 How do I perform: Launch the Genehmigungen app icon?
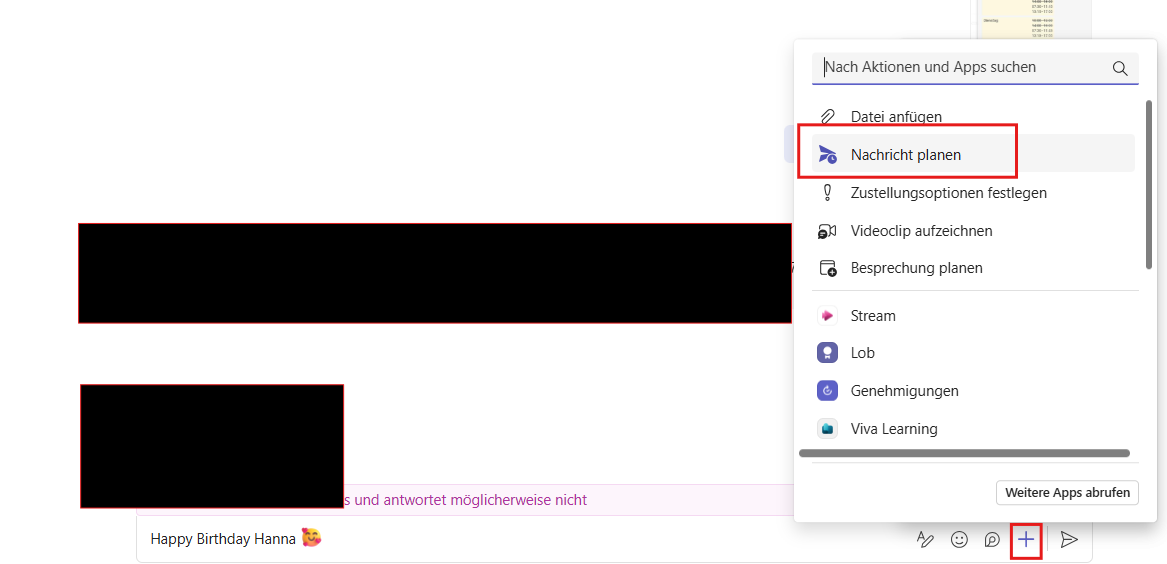click(x=827, y=391)
